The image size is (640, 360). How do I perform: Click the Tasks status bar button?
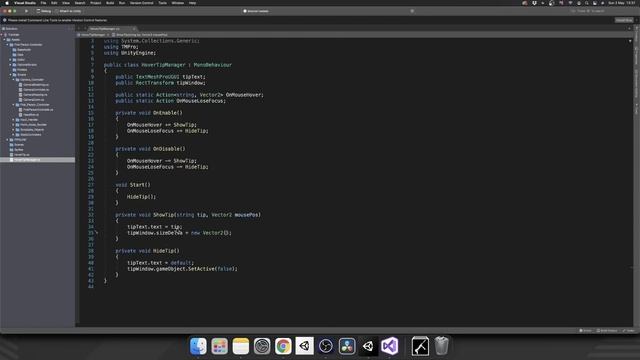coord(629,331)
